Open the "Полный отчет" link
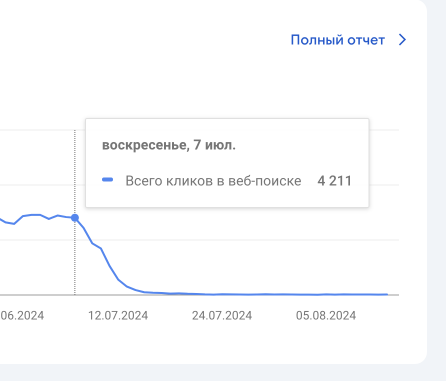The image size is (446, 381). 338,40
